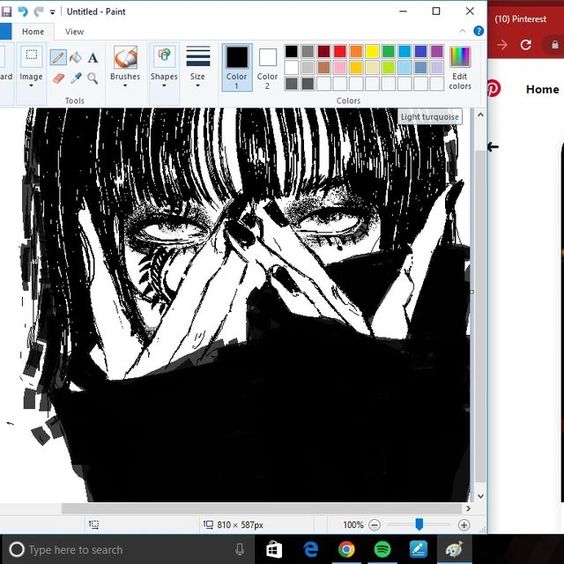This screenshot has height=564, width=564.
Task: Click horizontal scrollbar right arrow in Paint
Action: [468, 509]
